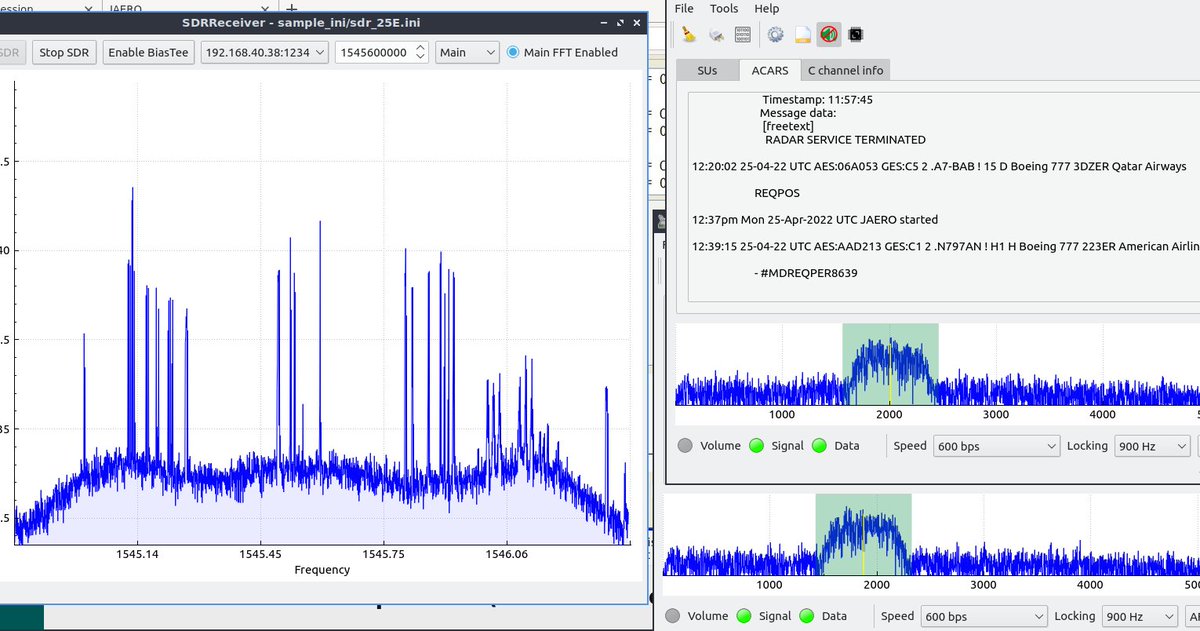Open the Main FFT selection dropdown
This screenshot has height=631, width=1200.
pyautogui.click(x=467, y=52)
